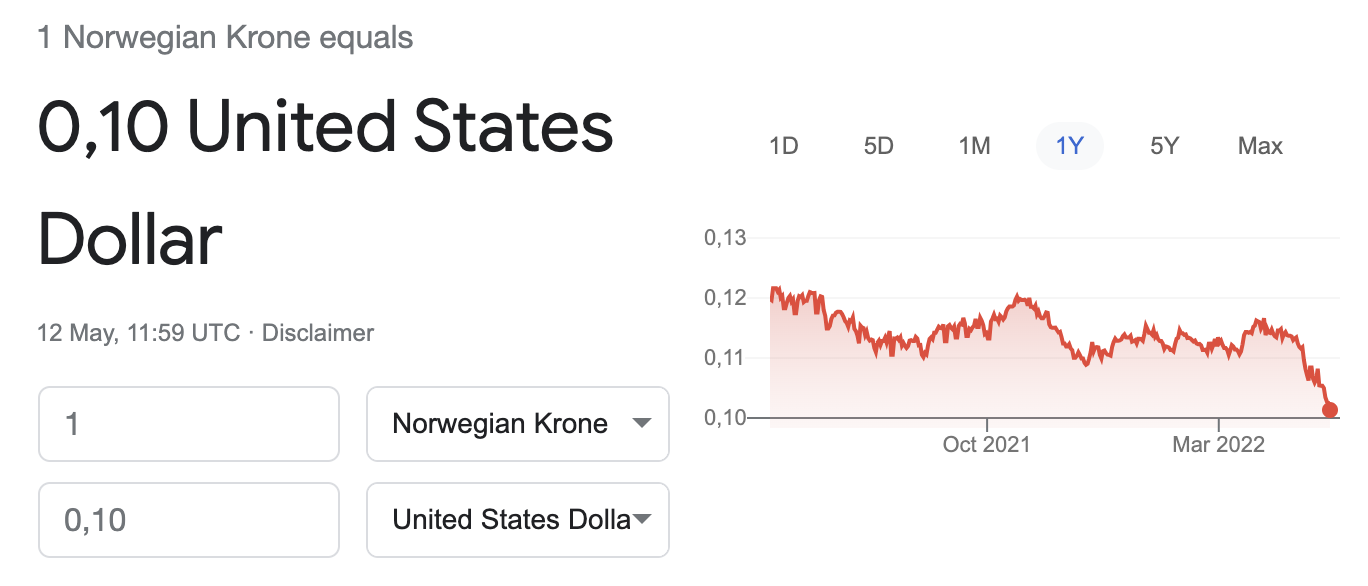
Task: Click the red endpoint dot on chart
Action: (x=1329, y=409)
